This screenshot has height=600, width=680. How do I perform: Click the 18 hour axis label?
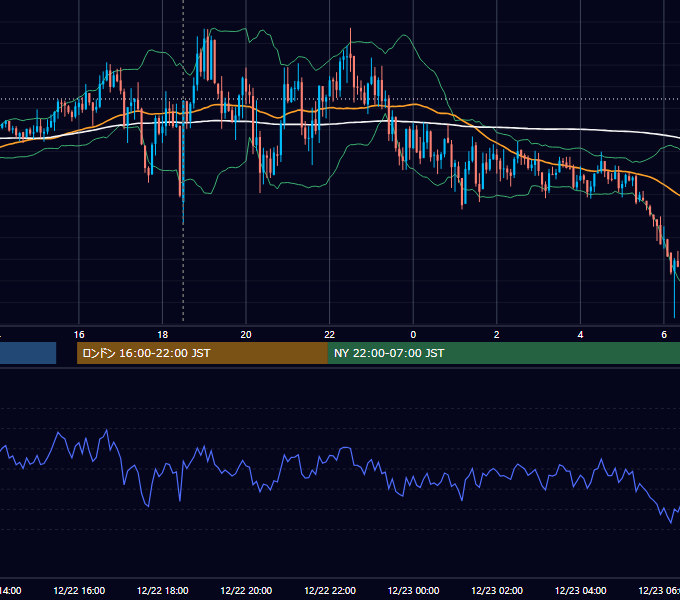click(163, 335)
